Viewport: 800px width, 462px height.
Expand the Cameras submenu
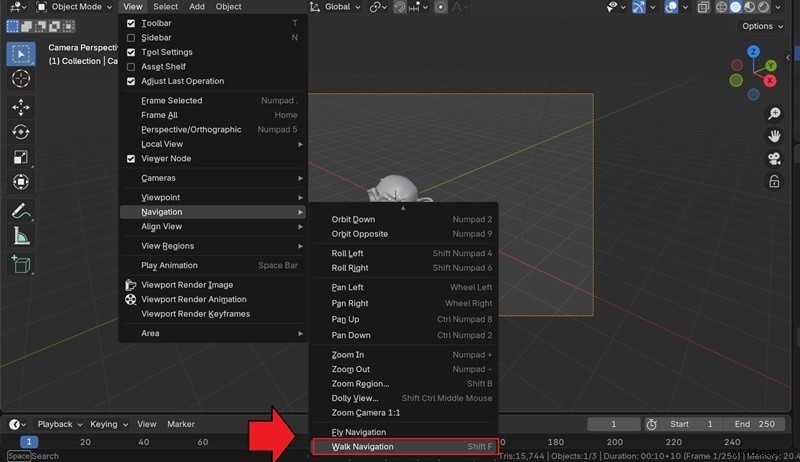(213, 178)
